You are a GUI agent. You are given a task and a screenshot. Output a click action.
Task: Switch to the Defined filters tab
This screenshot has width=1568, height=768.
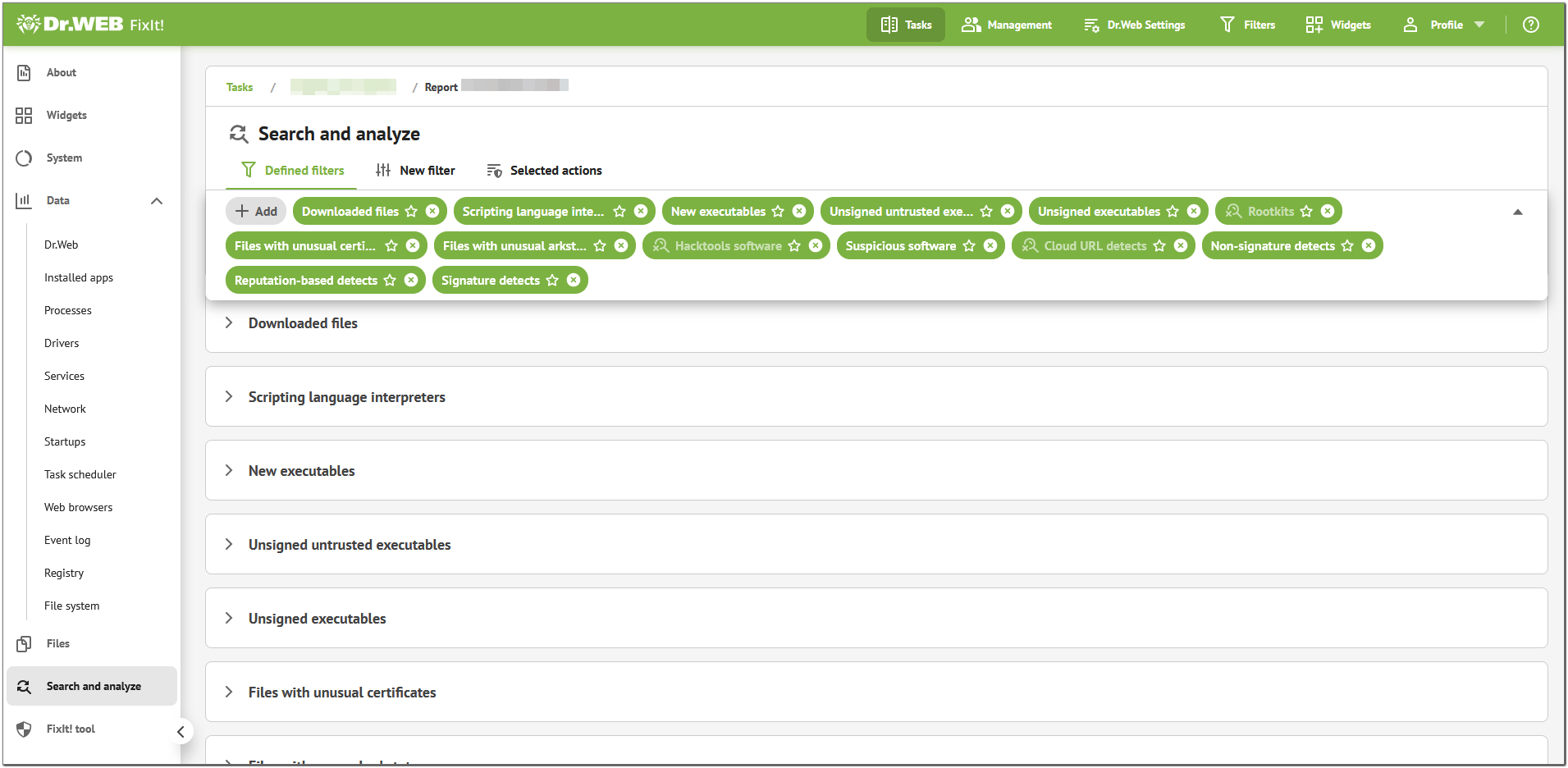pos(292,171)
